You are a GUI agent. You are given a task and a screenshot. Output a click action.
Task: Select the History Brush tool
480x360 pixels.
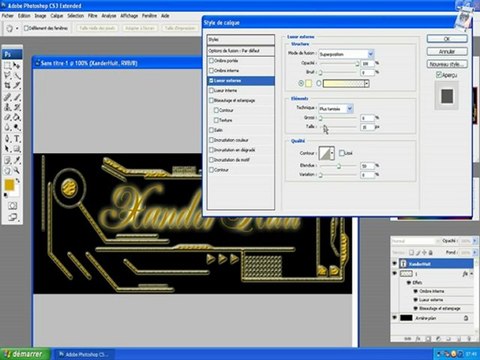[17, 107]
